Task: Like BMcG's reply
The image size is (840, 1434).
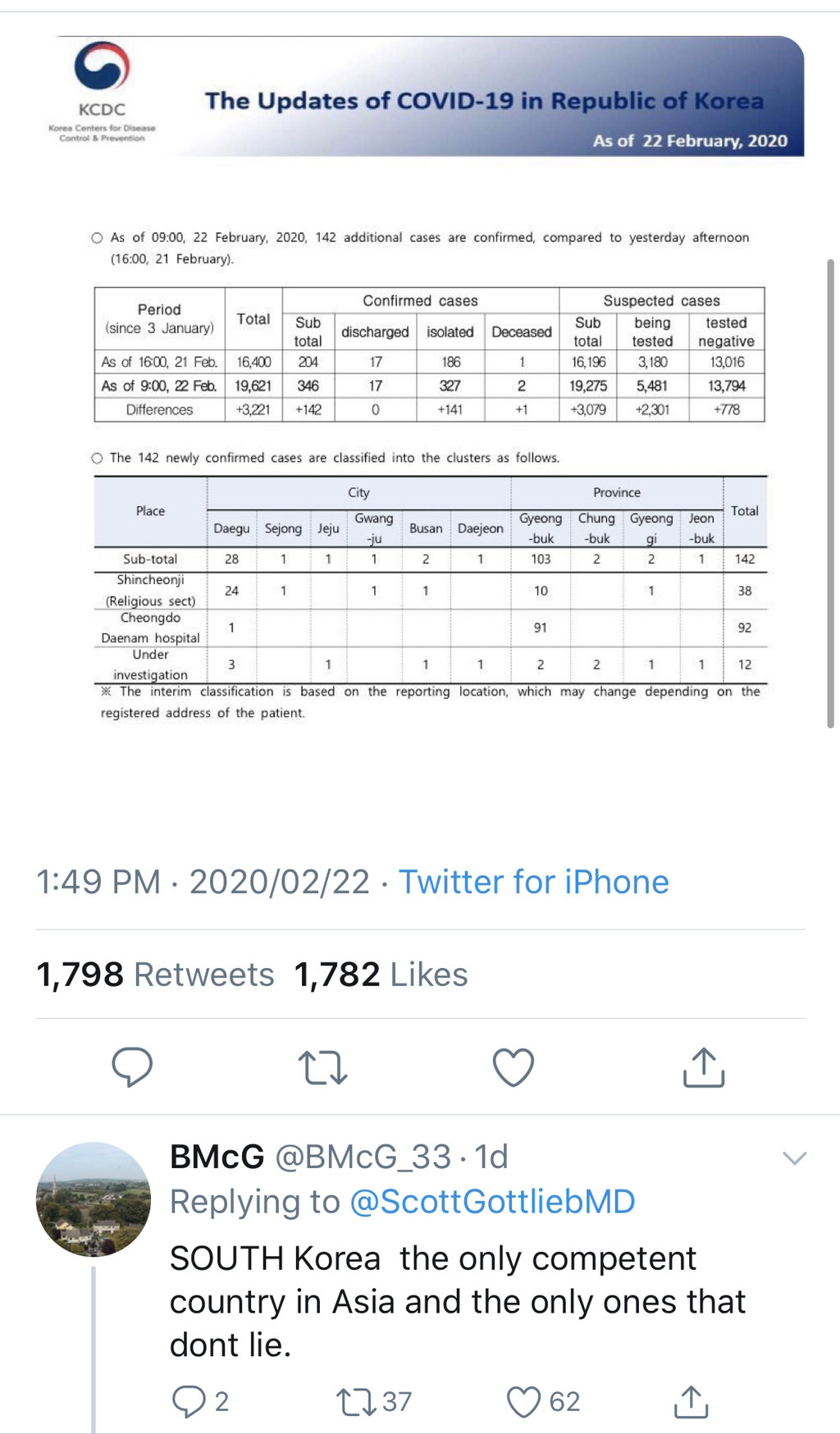Action: click(x=525, y=1401)
